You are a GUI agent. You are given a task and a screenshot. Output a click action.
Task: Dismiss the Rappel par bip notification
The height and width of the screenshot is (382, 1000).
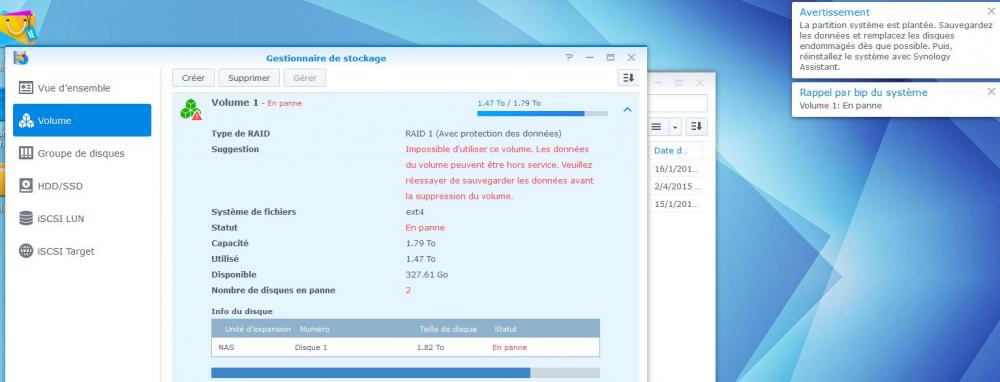[x=991, y=91]
